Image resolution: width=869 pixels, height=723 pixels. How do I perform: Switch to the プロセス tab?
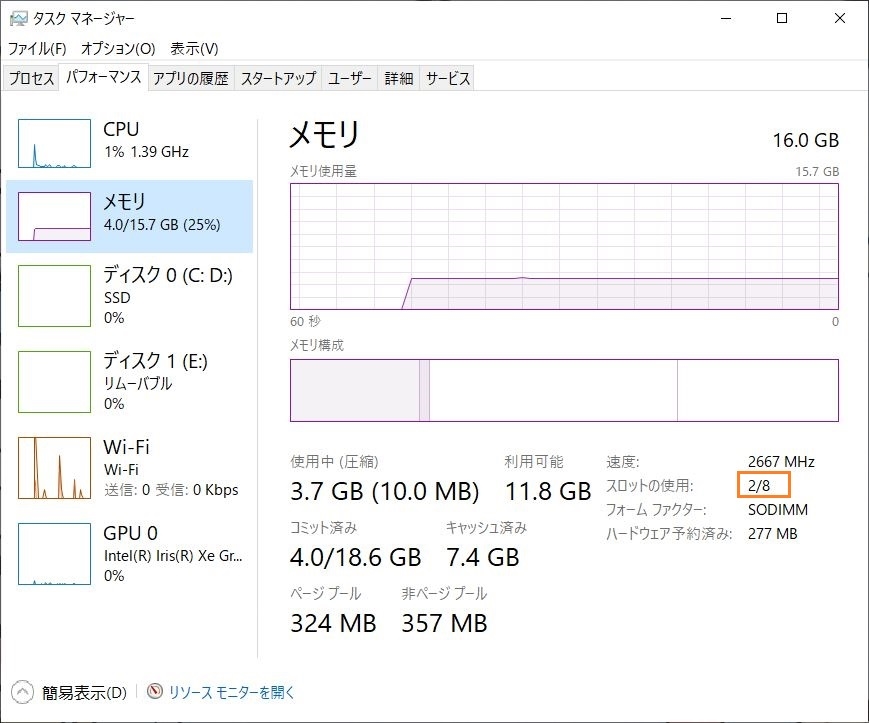click(x=31, y=79)
